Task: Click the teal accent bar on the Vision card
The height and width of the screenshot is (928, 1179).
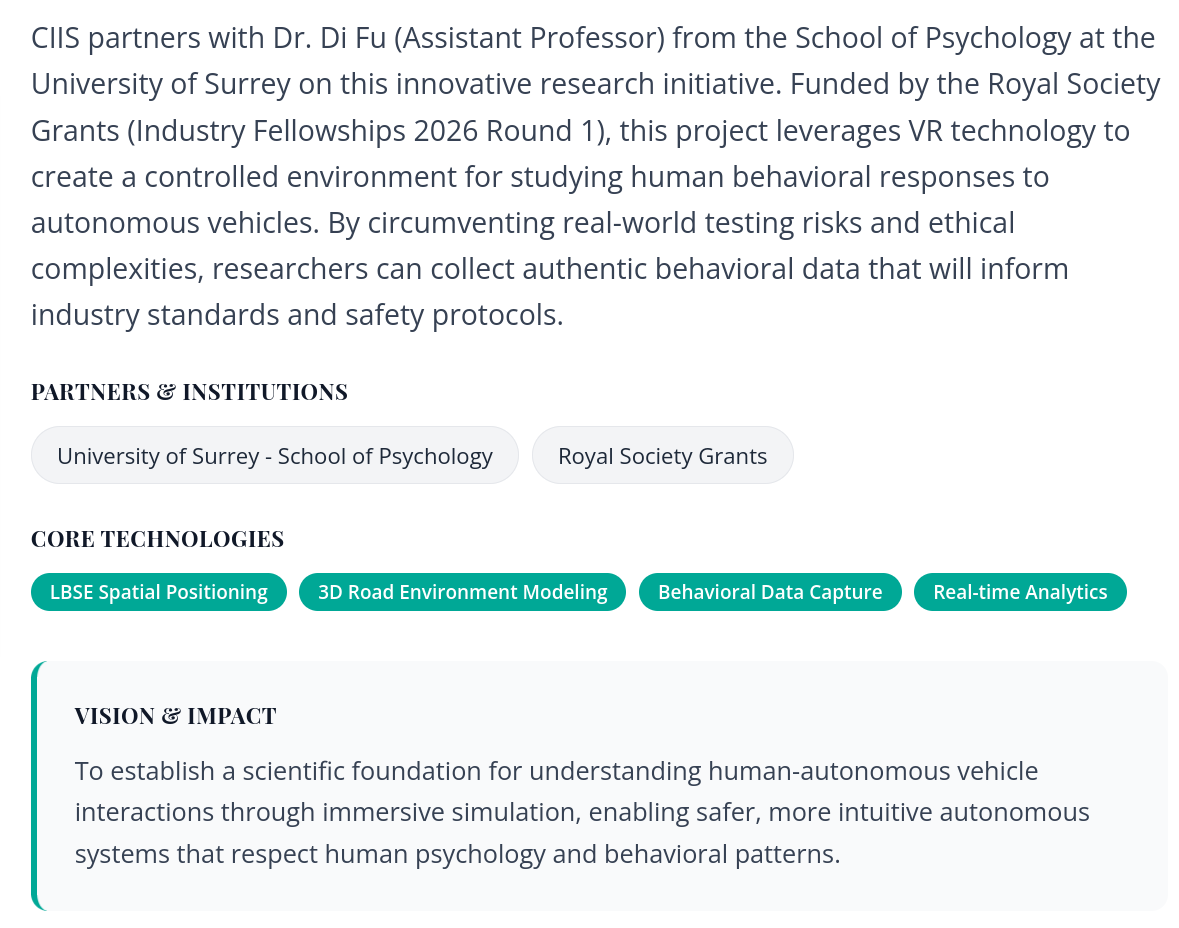Action: pos(35,785)
